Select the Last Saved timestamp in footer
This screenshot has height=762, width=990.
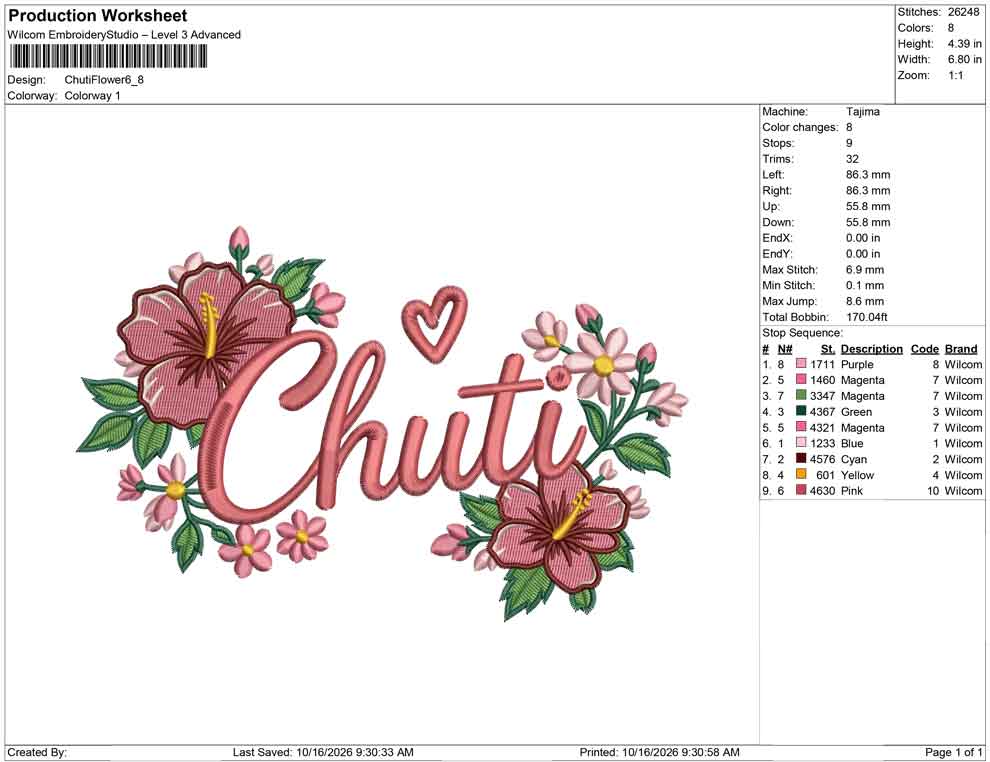click(x=323, y=752)
